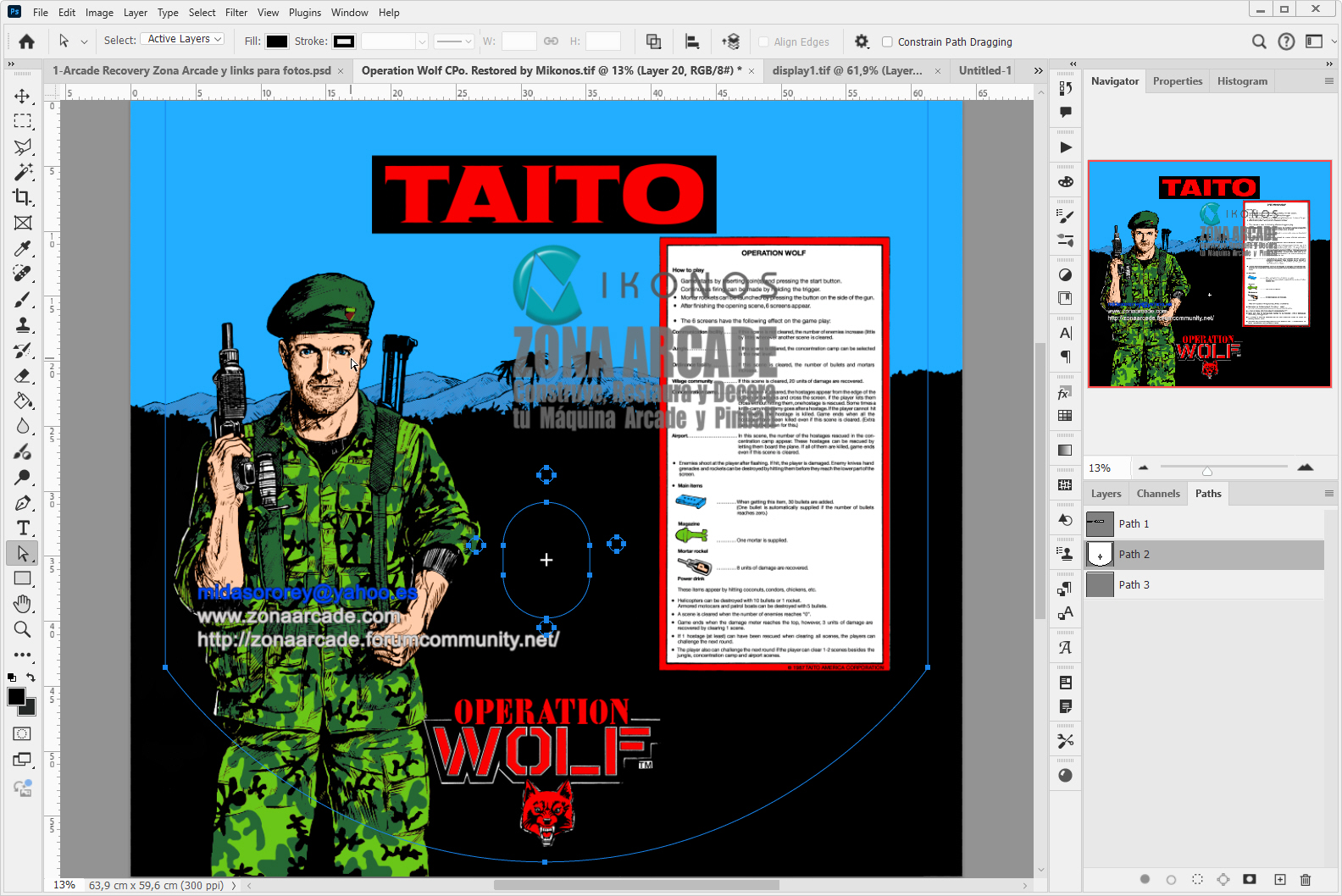Switch to the display1.tif document tab
Viewport: 1342px width, 896px height.
(847, 71)
